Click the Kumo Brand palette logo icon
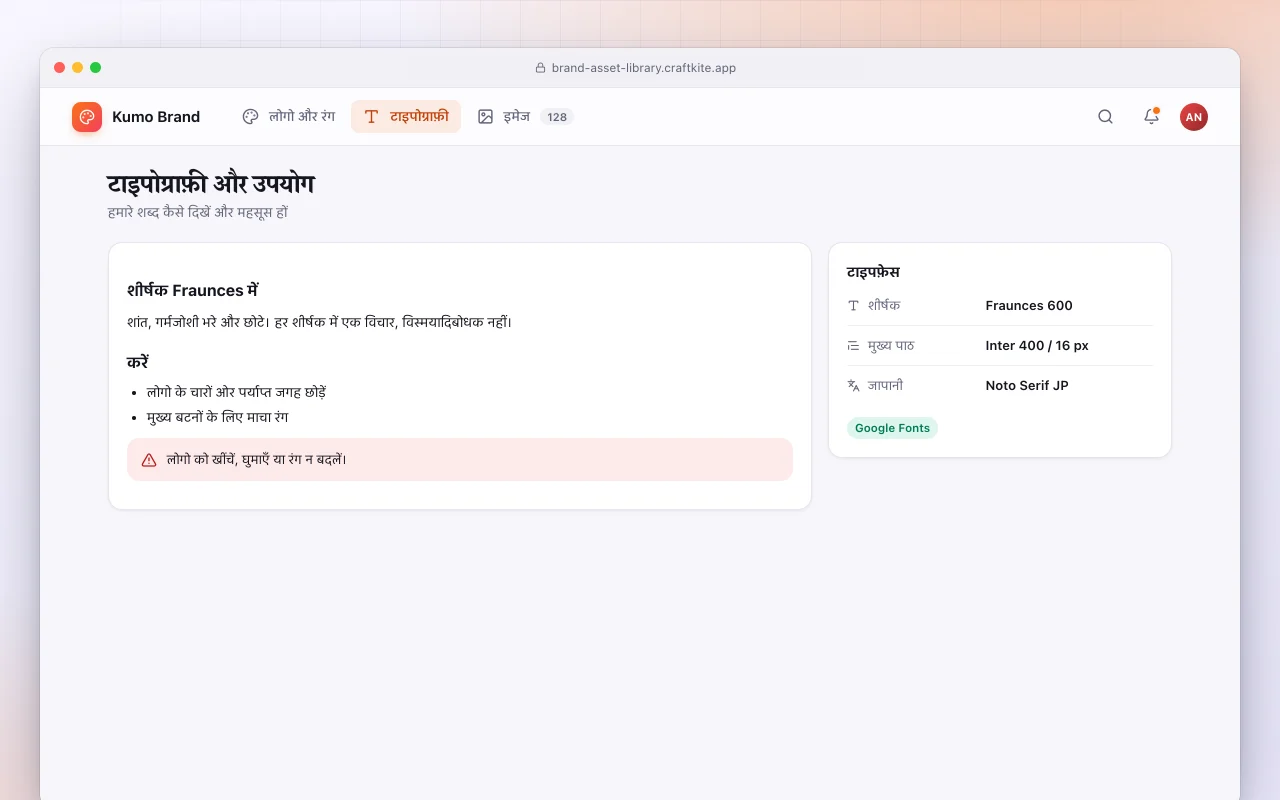 point(87,117)
